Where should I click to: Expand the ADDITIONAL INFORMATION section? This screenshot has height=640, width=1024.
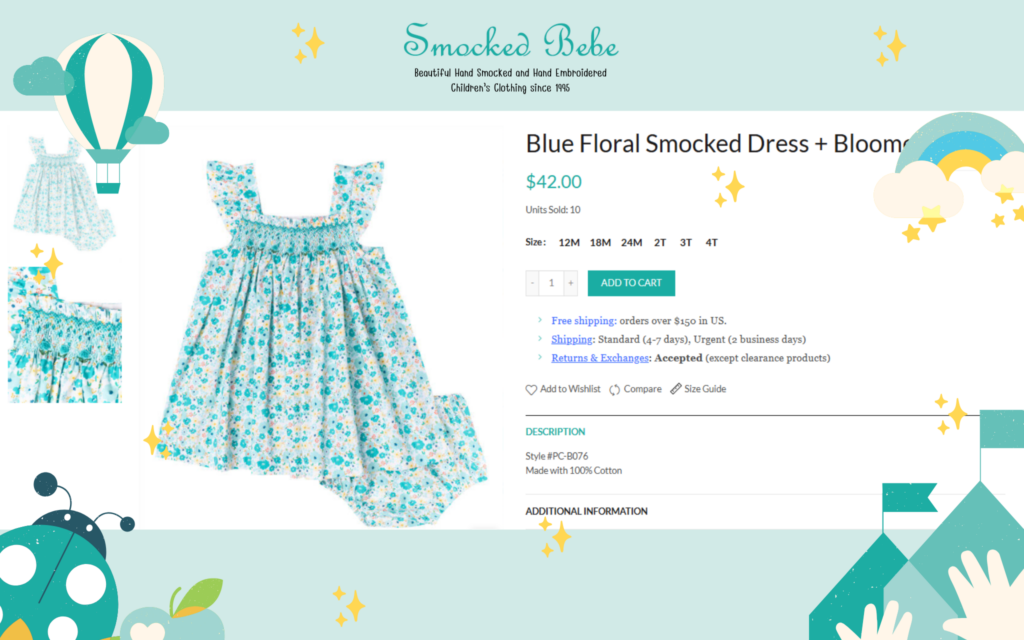586,511
